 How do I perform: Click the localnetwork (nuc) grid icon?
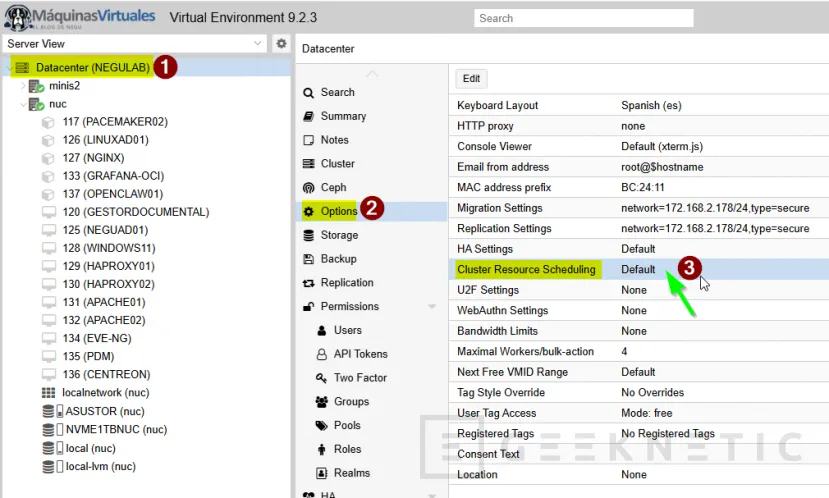48,392
